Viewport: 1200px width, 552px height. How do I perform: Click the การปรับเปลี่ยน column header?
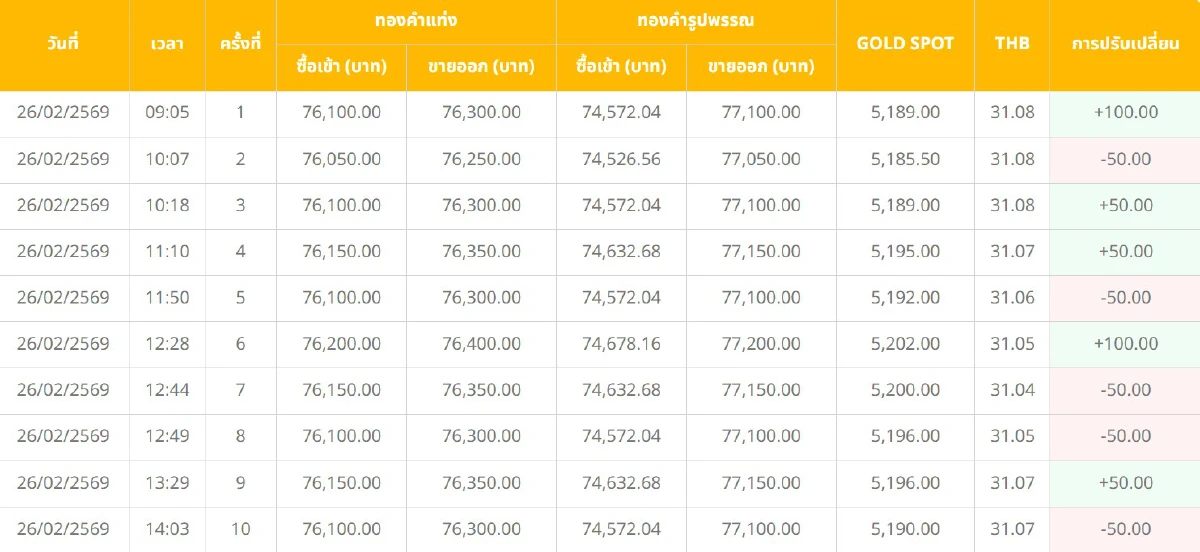1125,44
